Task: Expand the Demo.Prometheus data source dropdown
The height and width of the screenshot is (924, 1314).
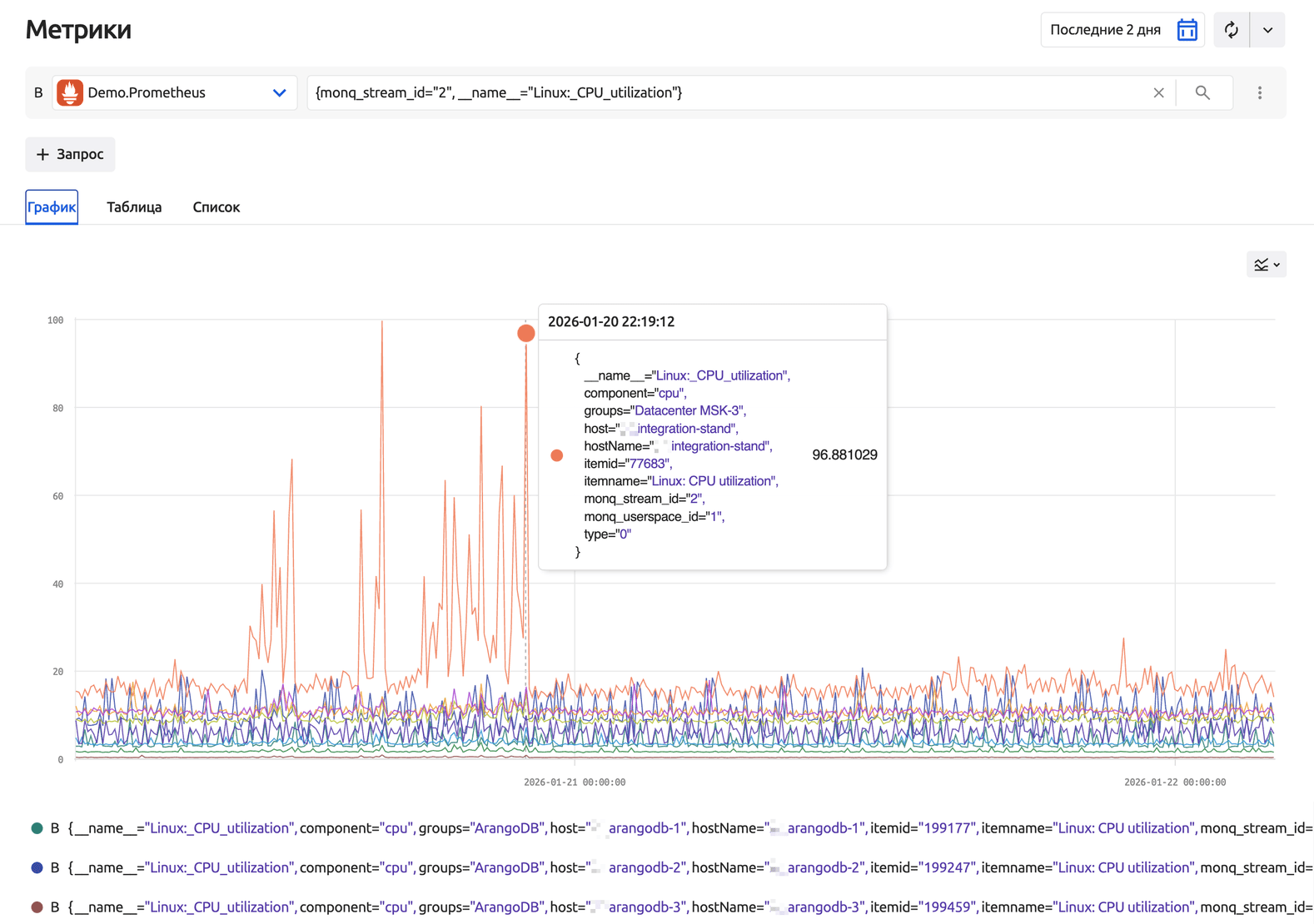Action: 279,92
